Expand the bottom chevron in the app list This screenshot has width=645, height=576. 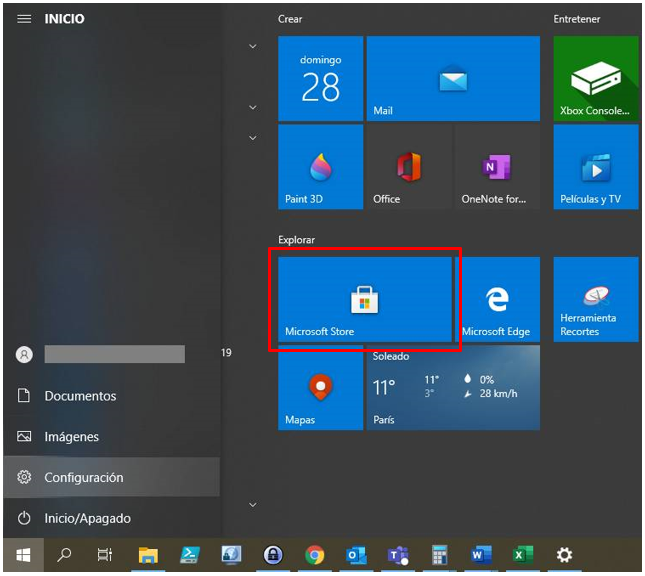tap(253, 505)
